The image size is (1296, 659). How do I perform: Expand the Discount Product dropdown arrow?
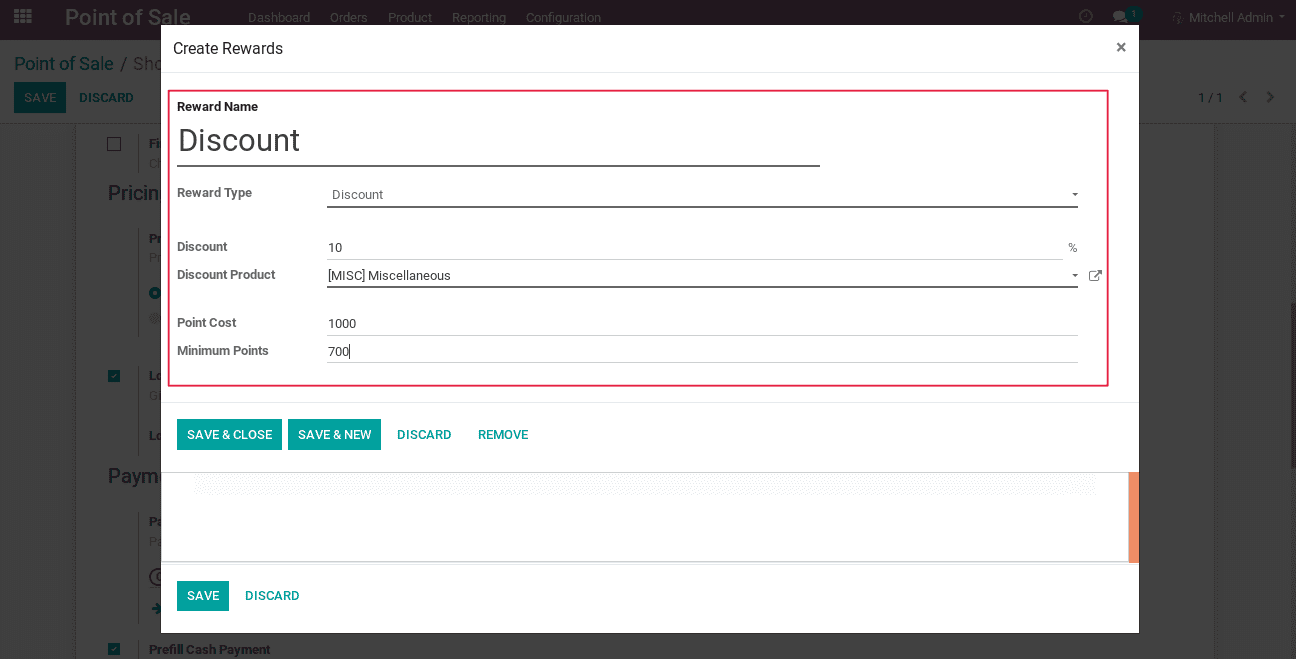[1075, 276]
